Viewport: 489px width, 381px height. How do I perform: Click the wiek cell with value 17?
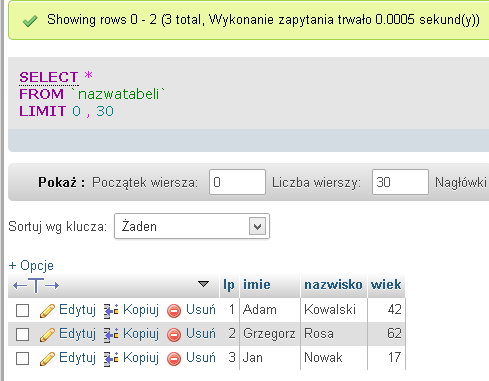387,358
